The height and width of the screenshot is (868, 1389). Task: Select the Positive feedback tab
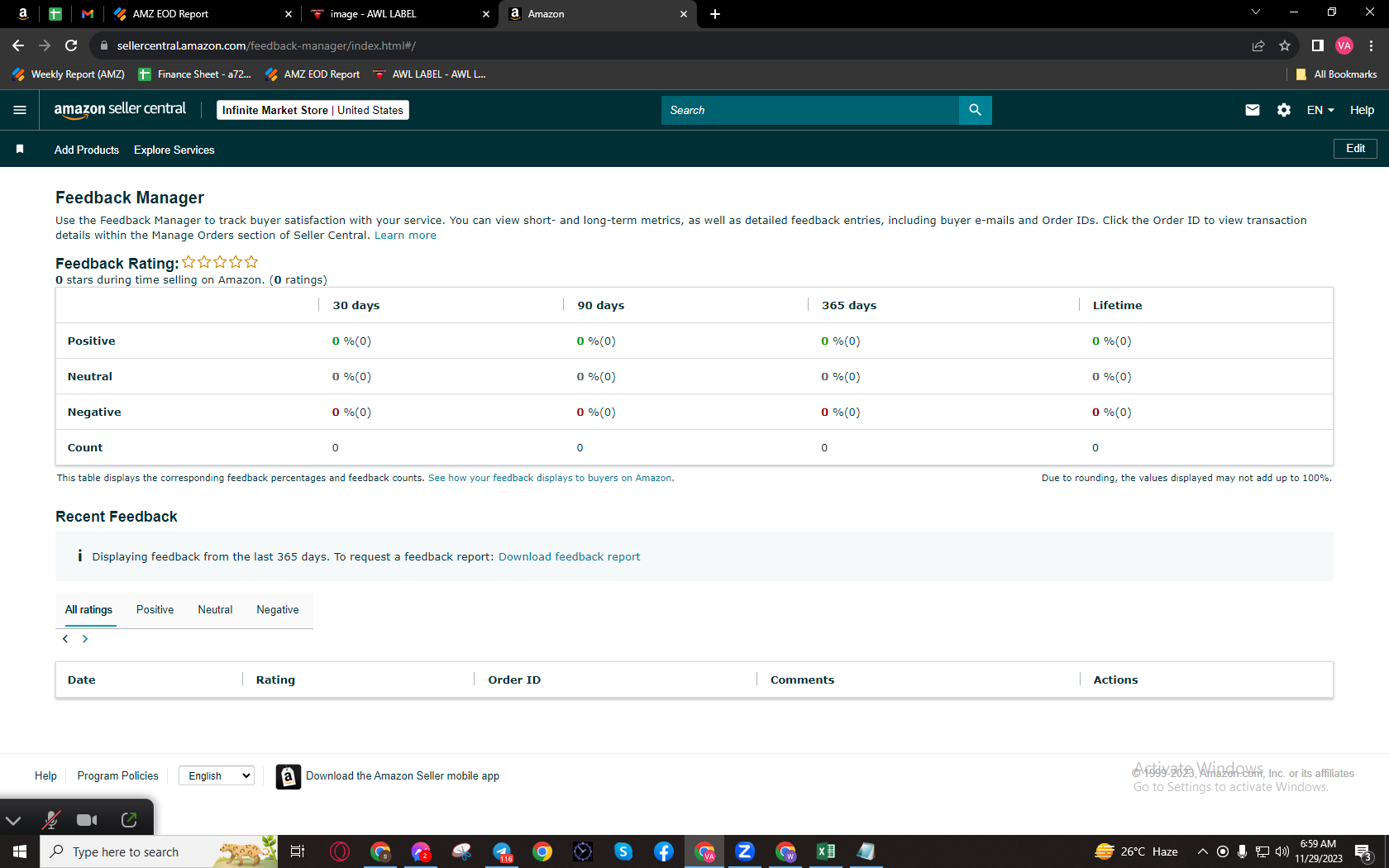point(155,610)
